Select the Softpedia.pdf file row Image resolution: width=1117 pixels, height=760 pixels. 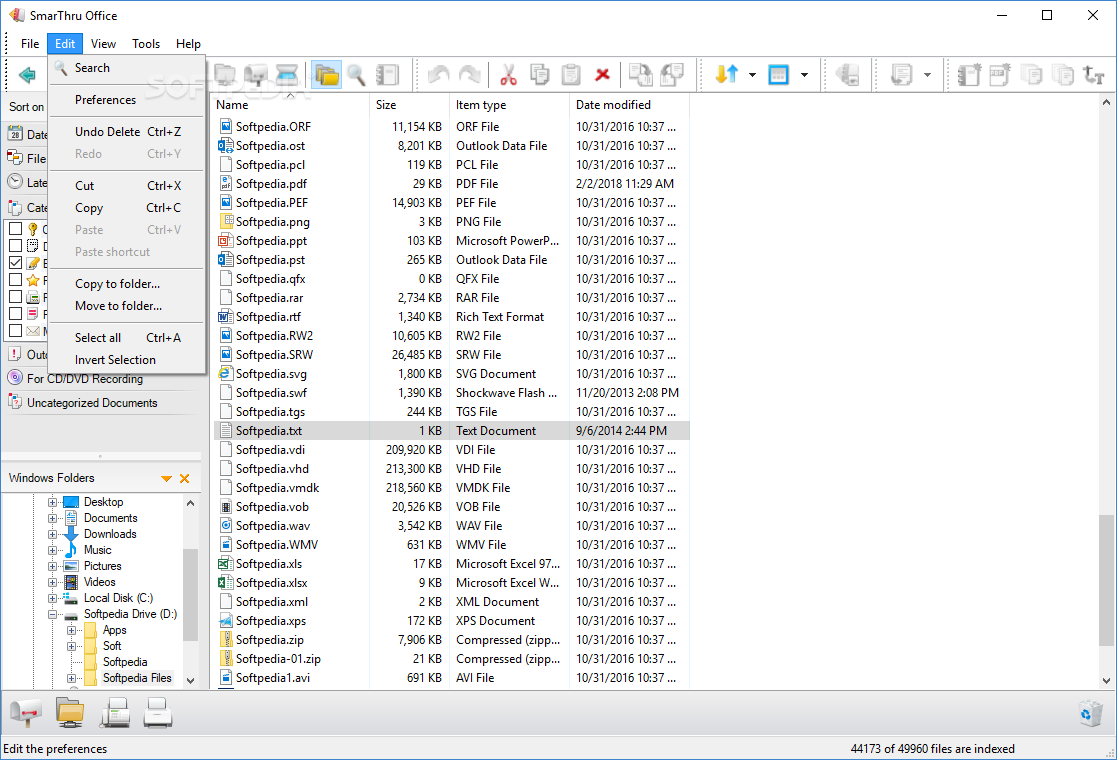(x=452, y=184)
